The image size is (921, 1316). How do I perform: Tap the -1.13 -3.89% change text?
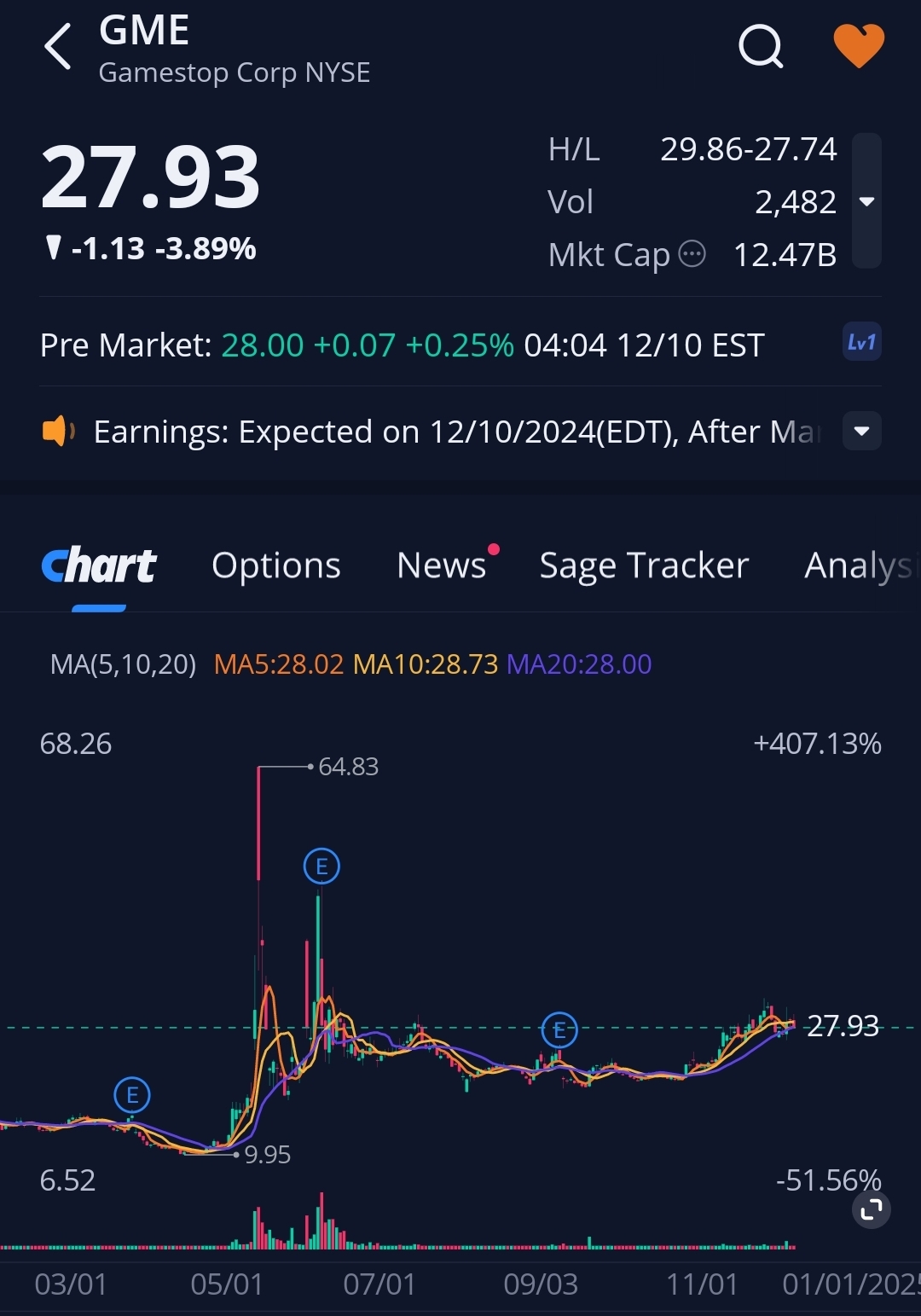[163, 249]
